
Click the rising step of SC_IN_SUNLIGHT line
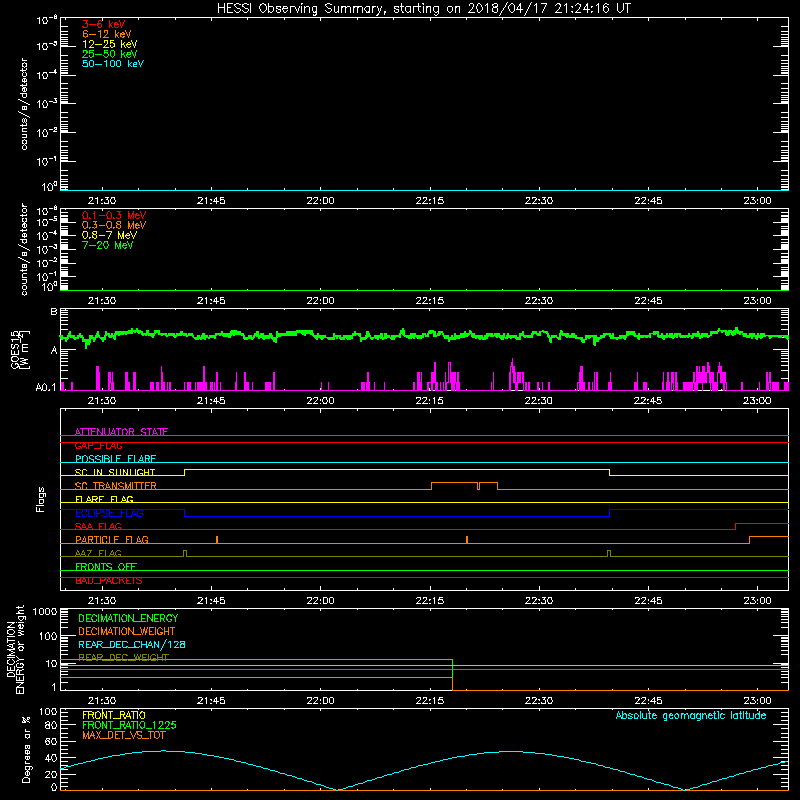[185, 472]
